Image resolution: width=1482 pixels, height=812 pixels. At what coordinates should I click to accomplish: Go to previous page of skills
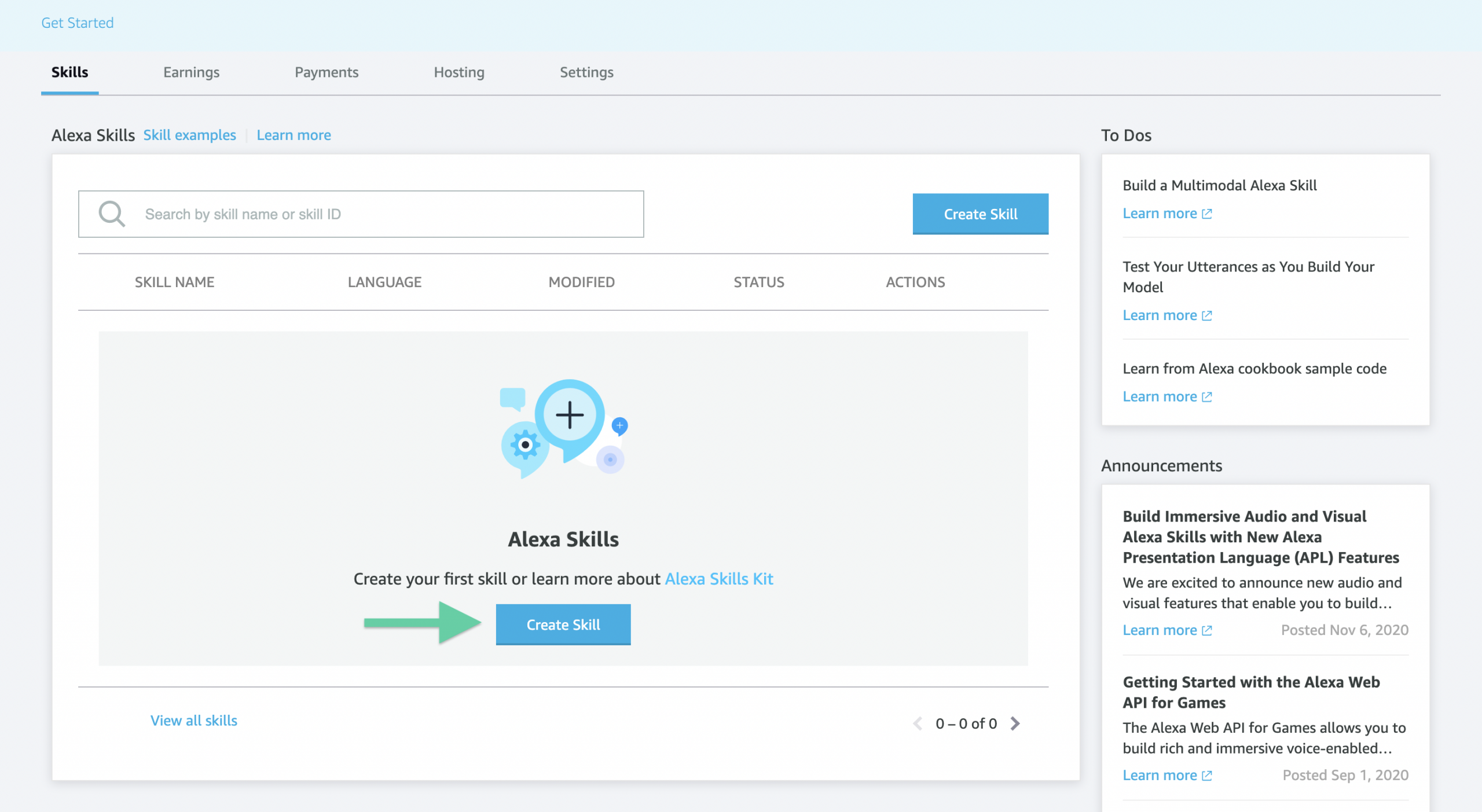[x=918, y=723]
